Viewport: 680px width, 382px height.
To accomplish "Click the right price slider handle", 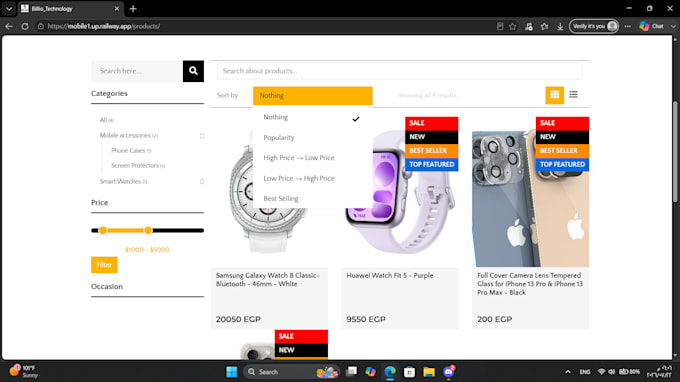I will point(148,230).
